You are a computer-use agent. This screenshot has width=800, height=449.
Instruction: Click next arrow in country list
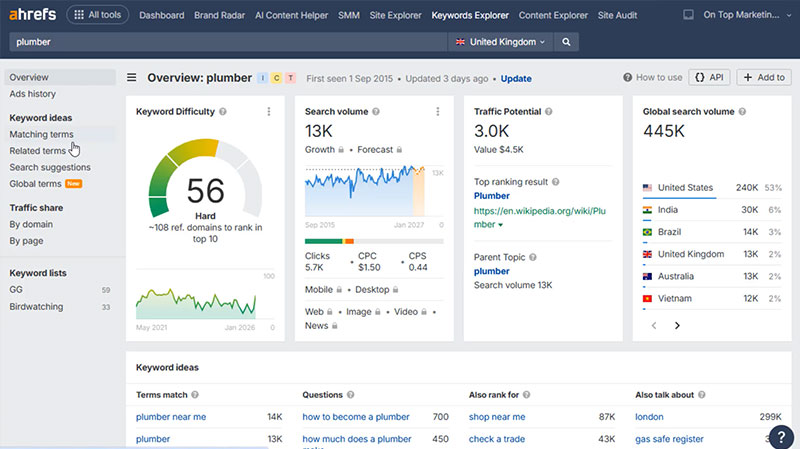(x=677, y=325)
